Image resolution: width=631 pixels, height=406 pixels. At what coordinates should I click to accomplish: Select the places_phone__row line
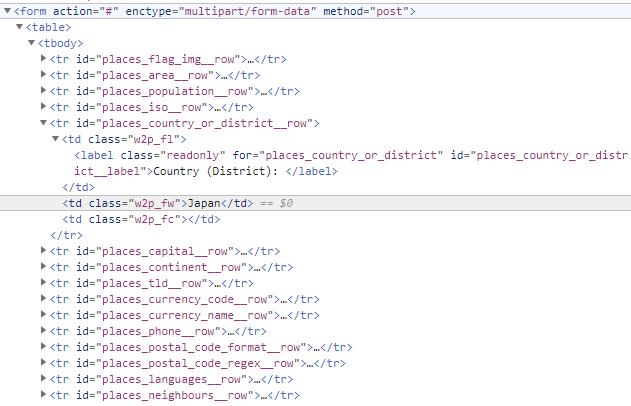point(158,331)
